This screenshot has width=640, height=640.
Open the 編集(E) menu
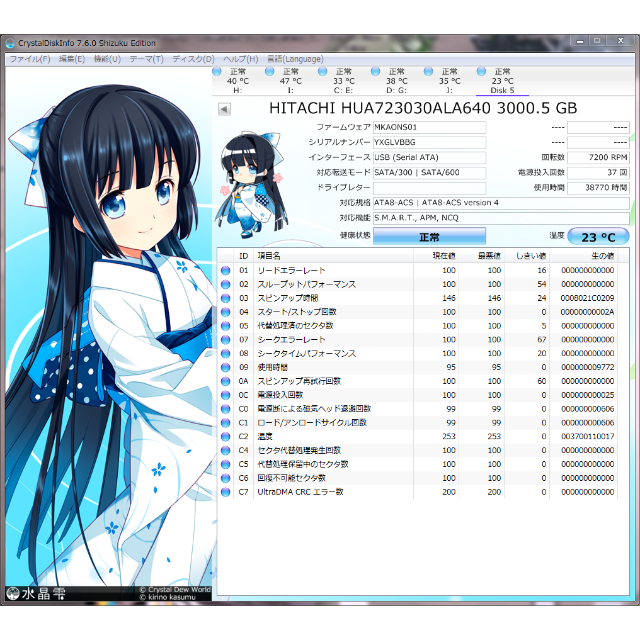pos(72,59)
